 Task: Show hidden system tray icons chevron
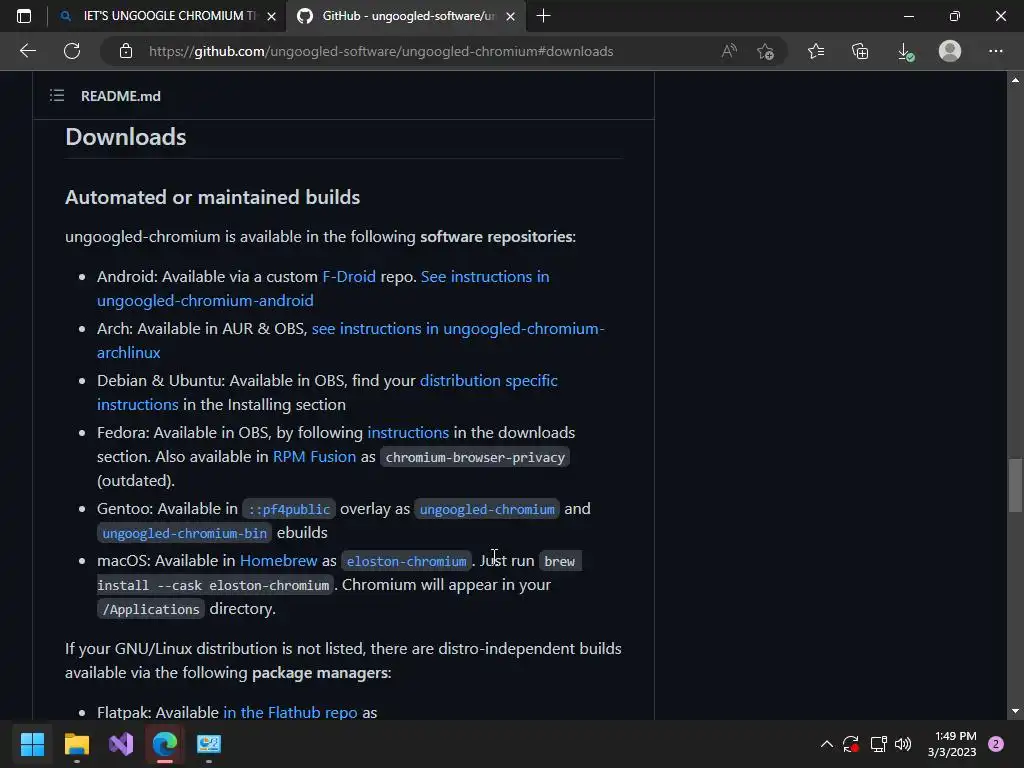826,744
